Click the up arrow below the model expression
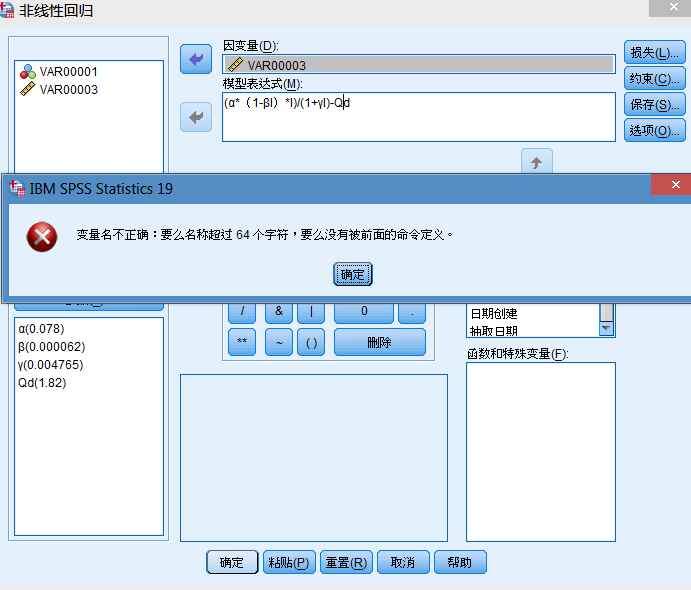This screenshot has width=691, height=590. [x=537, y=163]
